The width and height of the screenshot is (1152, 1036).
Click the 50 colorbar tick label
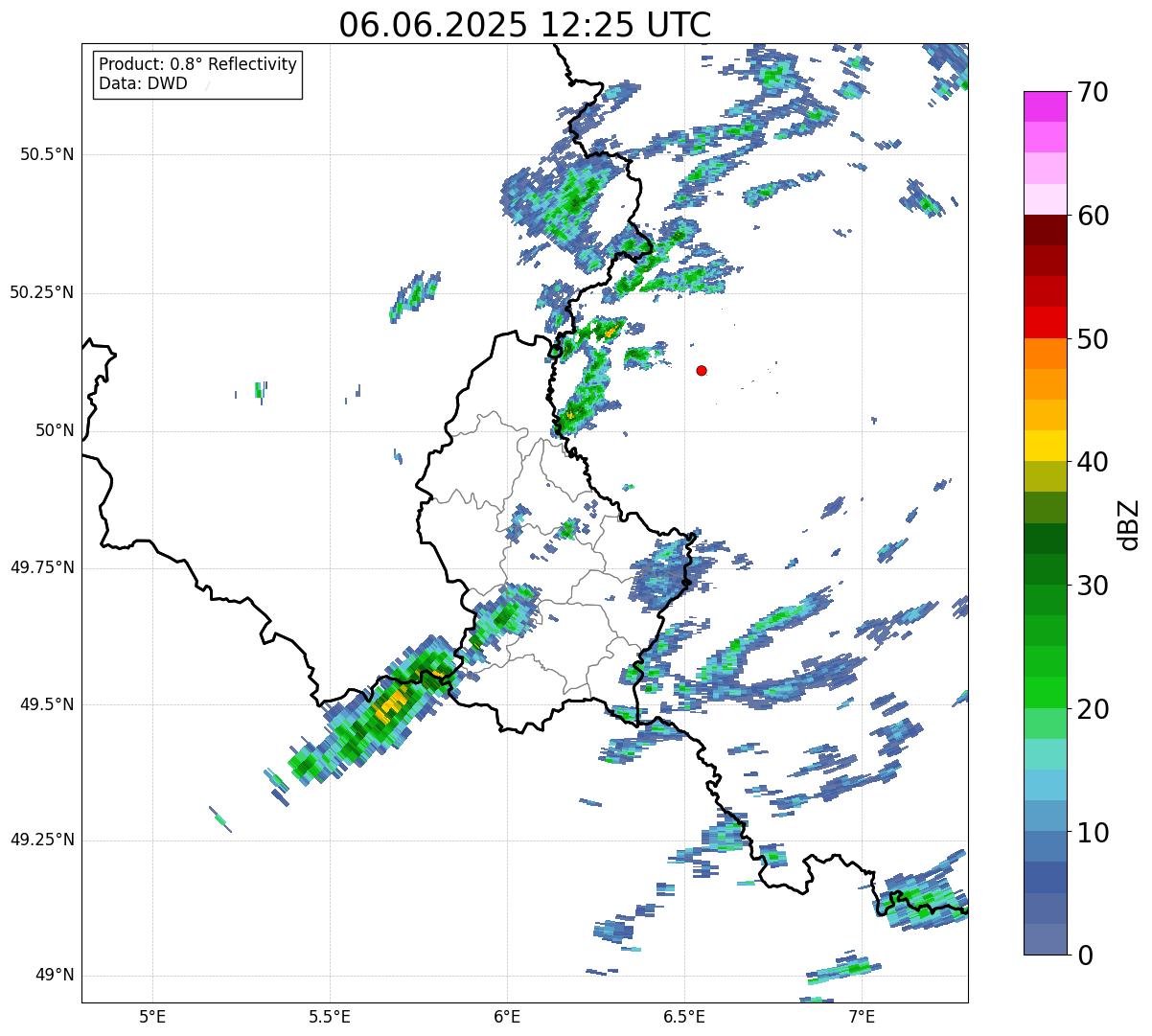[1093, 339]
